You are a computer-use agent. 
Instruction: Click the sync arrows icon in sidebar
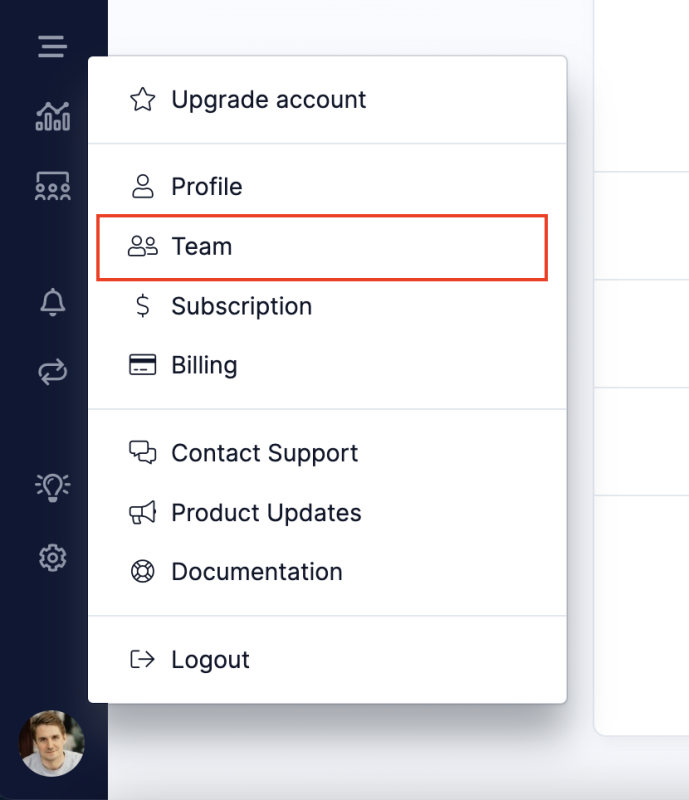tap(53, 372)
